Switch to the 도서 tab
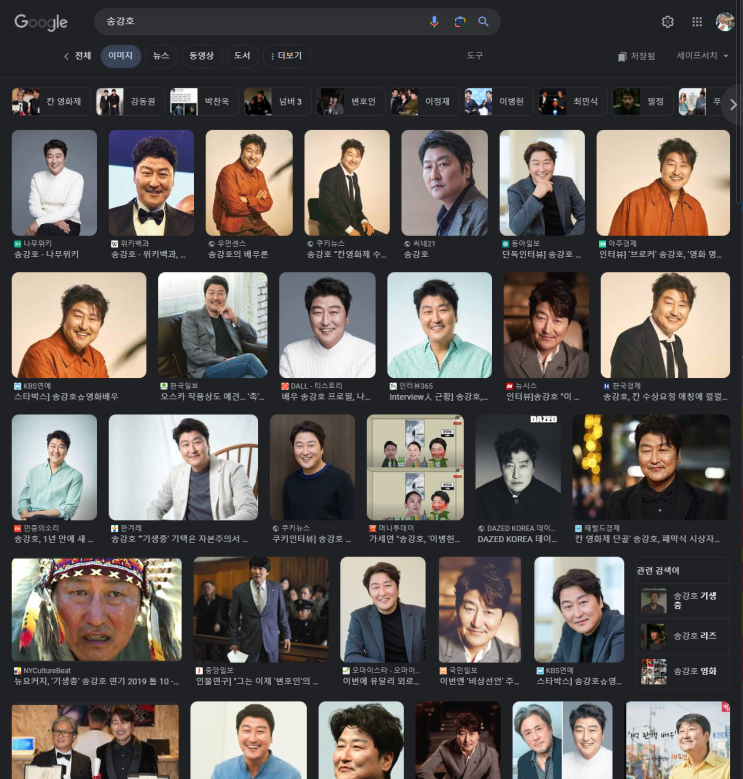 pyautogui.click(x=242, y=56)
